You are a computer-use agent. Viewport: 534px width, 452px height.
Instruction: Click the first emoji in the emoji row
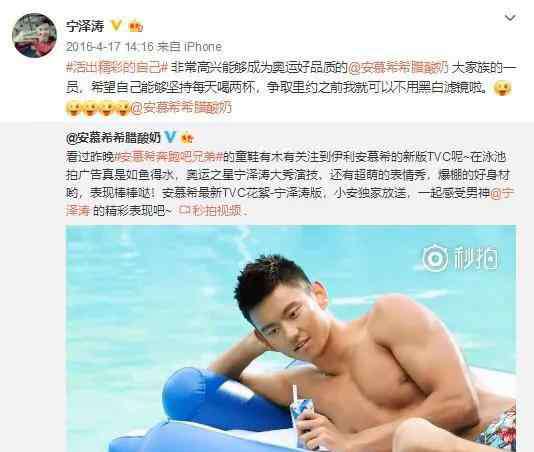point(74,108)
